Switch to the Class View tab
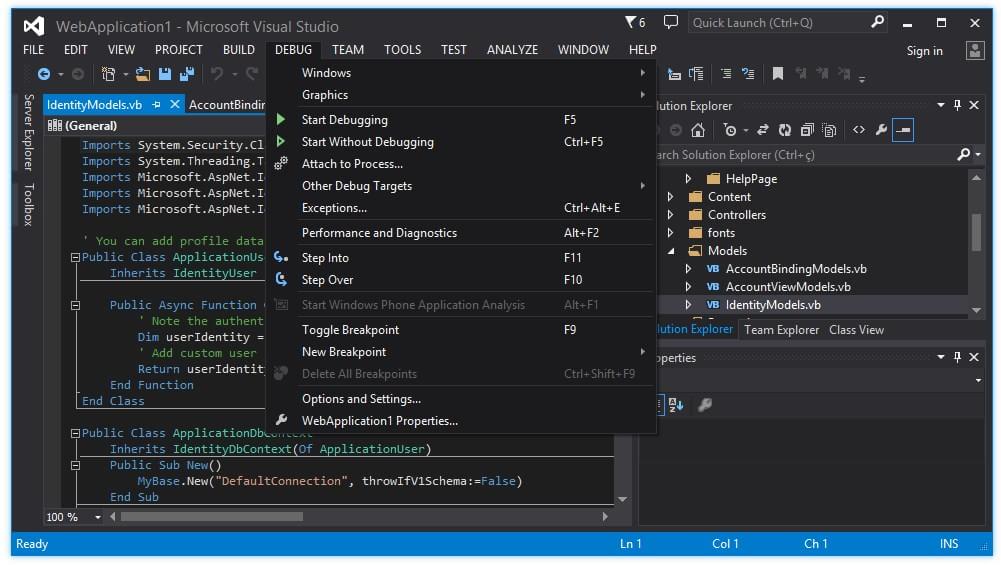 pos(856,330)
